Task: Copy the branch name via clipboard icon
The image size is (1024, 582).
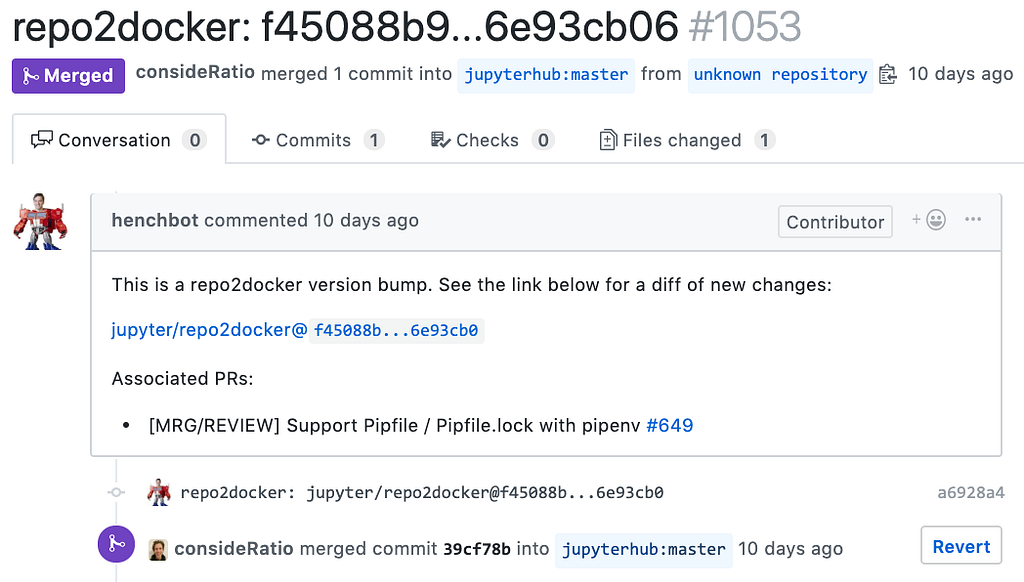Action: point(887,75)
